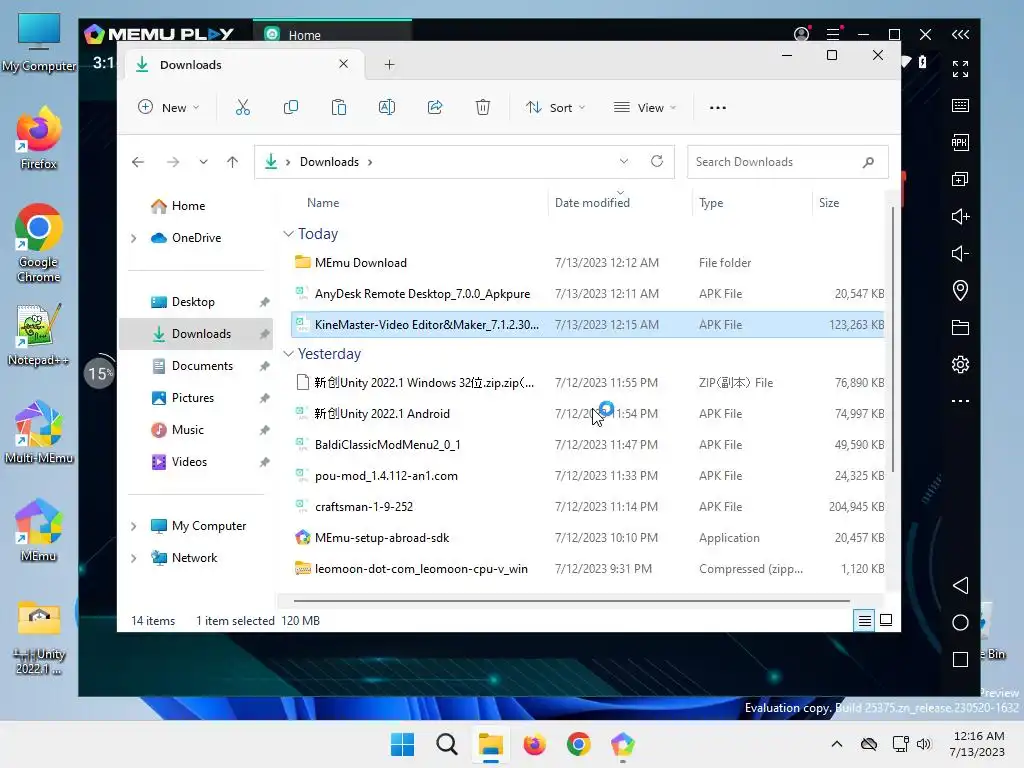The image size is (1024, 768).
Task: Click the horizontal scrollbar of file list
Action: (571, 600)
